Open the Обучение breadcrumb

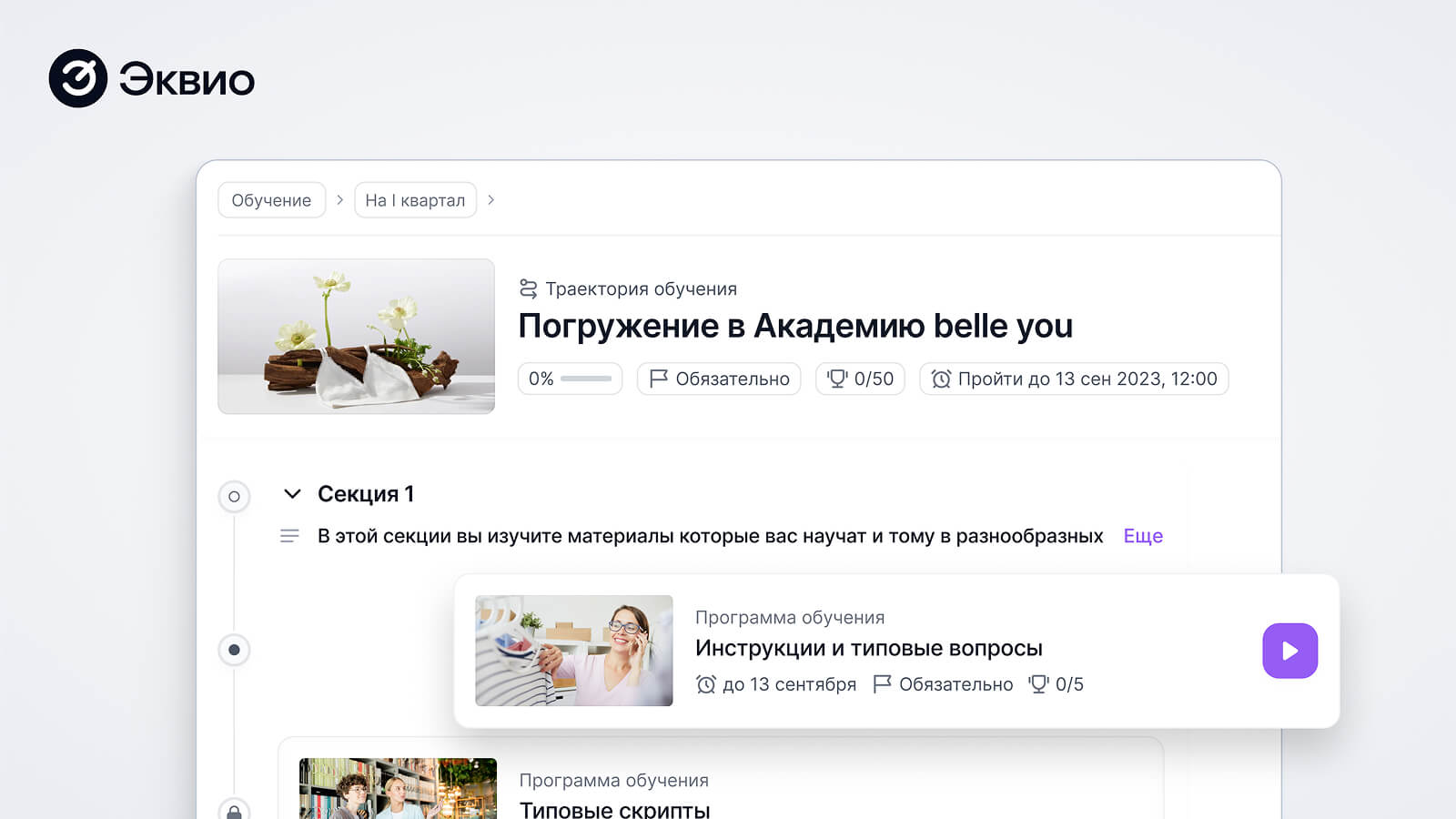click(x=271, y=200)
